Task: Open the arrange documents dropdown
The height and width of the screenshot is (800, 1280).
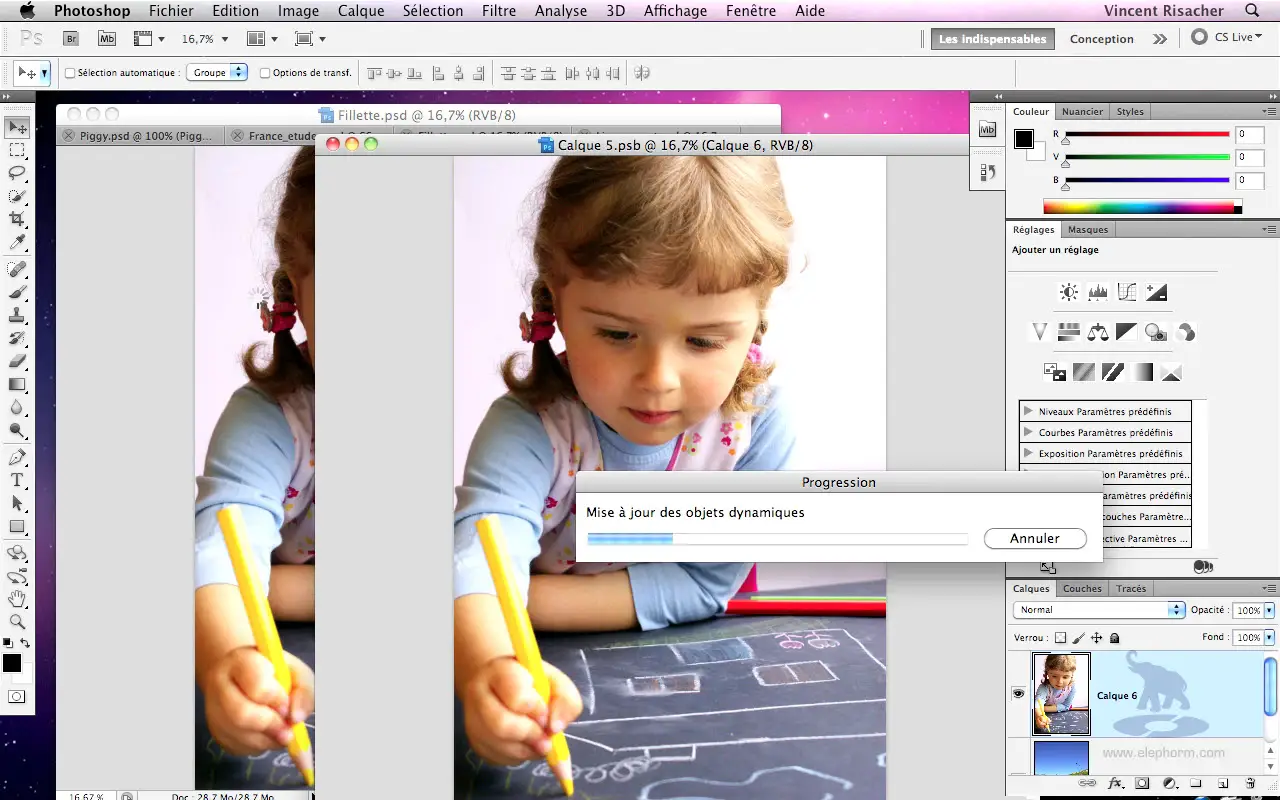Action: (260, 39)
